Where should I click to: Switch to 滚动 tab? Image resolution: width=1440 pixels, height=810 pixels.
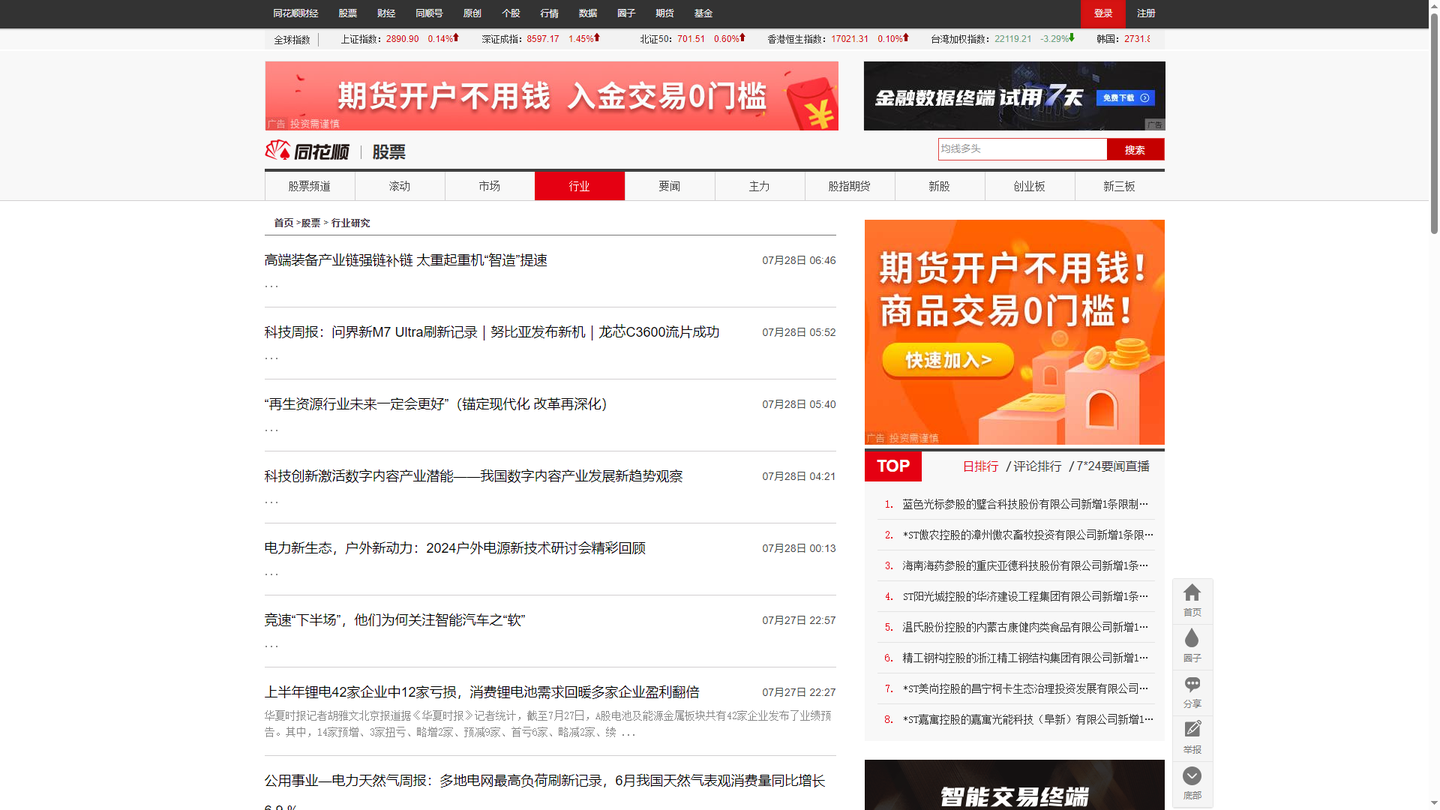pyautogui.click(x=399, y=186)
